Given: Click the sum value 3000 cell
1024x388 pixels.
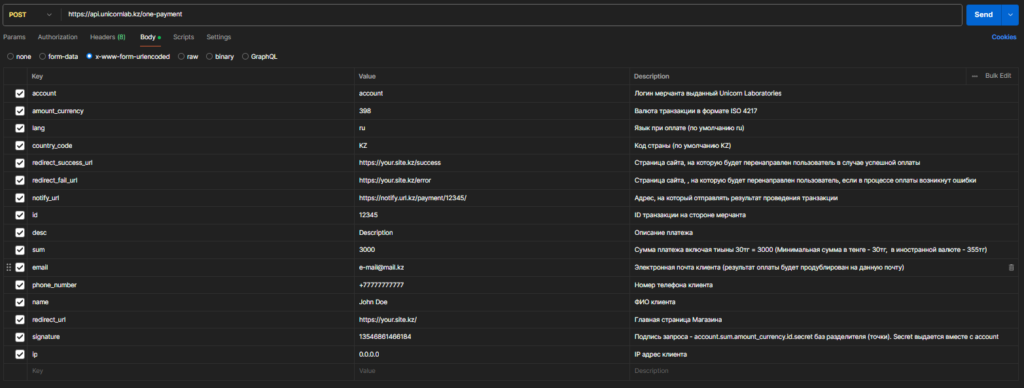Looking at the screenshot, I should pos(492,250).
